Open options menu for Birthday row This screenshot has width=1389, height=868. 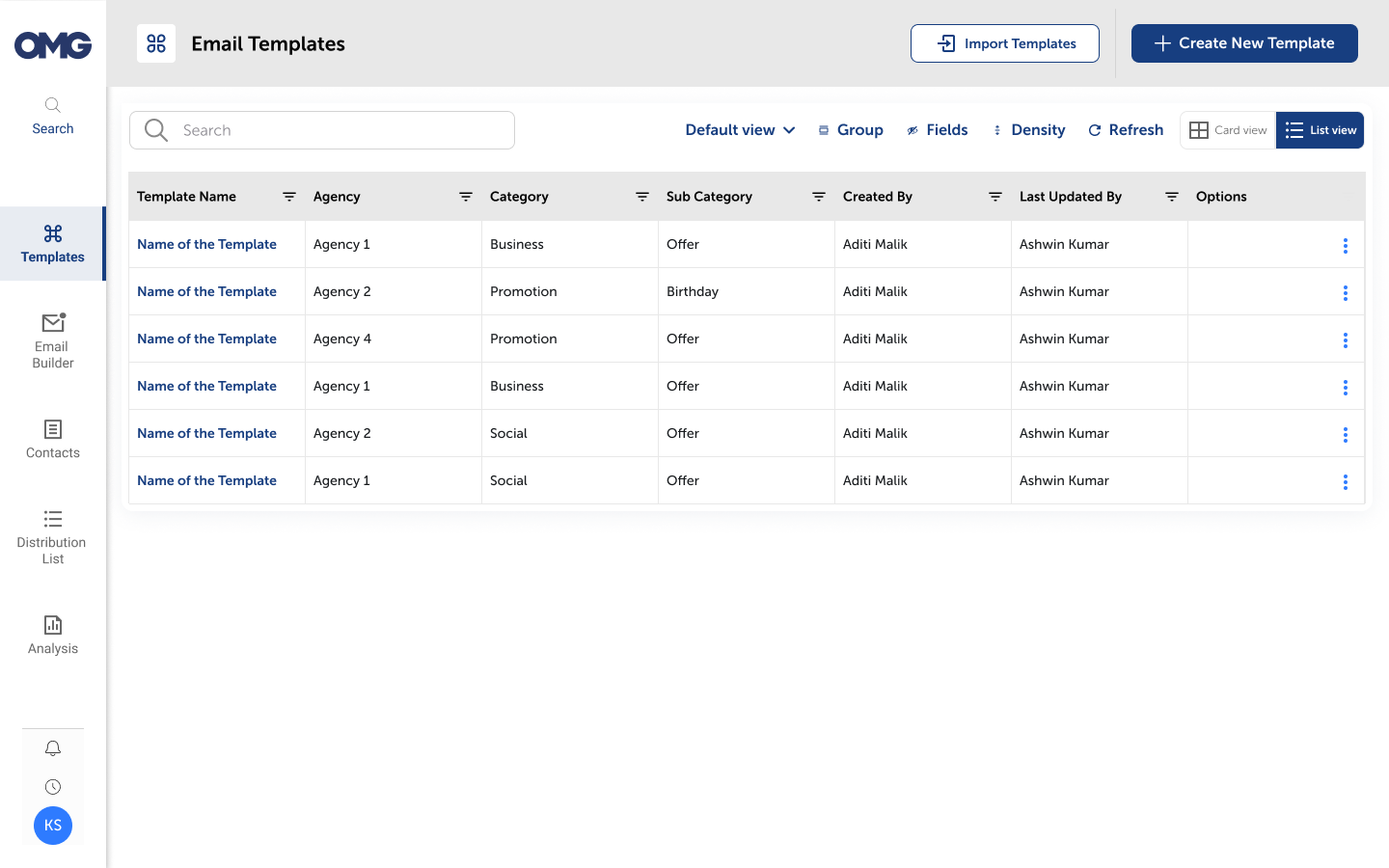tap(1345, 293)
